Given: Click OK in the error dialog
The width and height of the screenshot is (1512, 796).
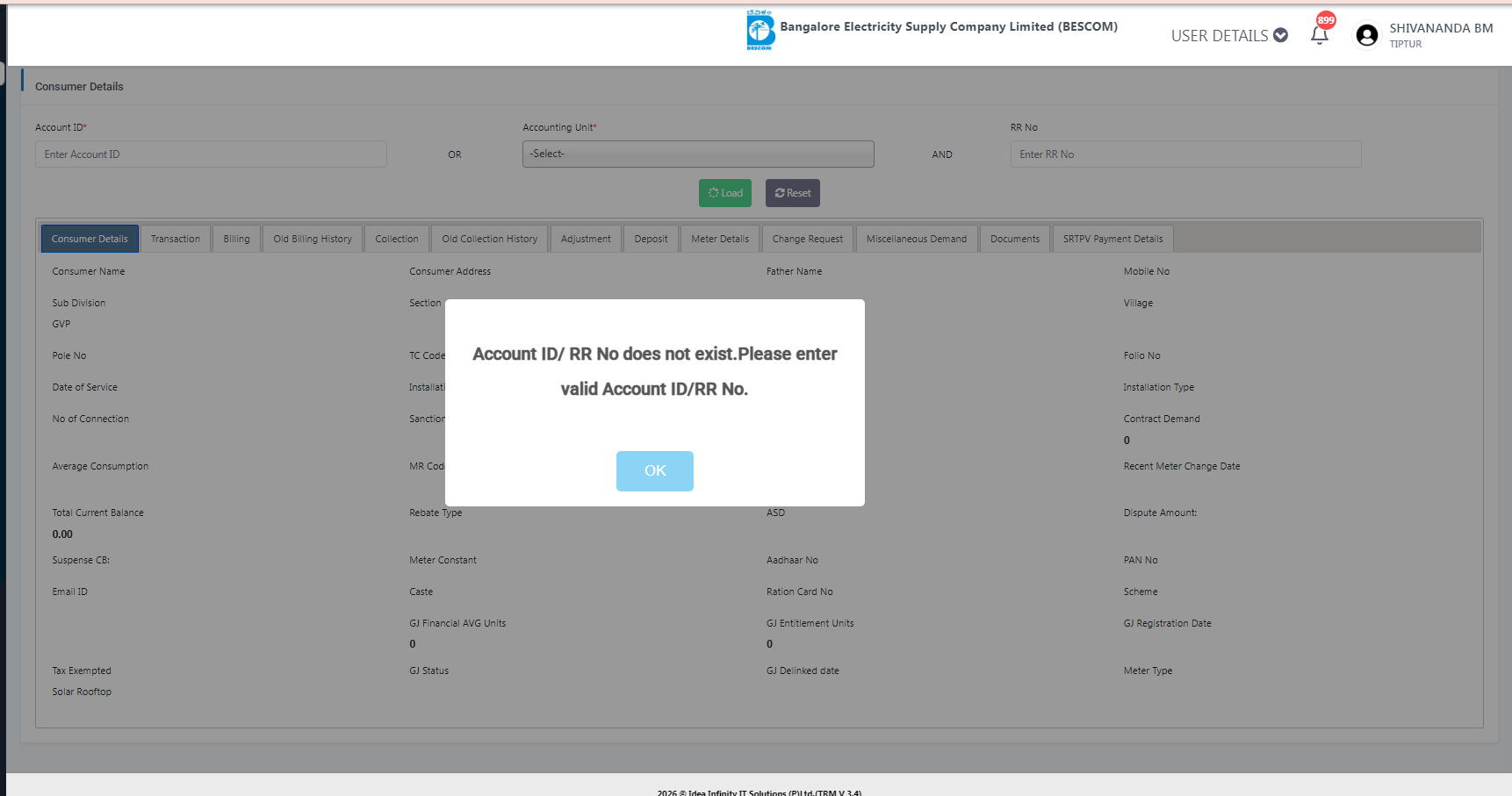Looking at the screenshot, I should point(655,471).
